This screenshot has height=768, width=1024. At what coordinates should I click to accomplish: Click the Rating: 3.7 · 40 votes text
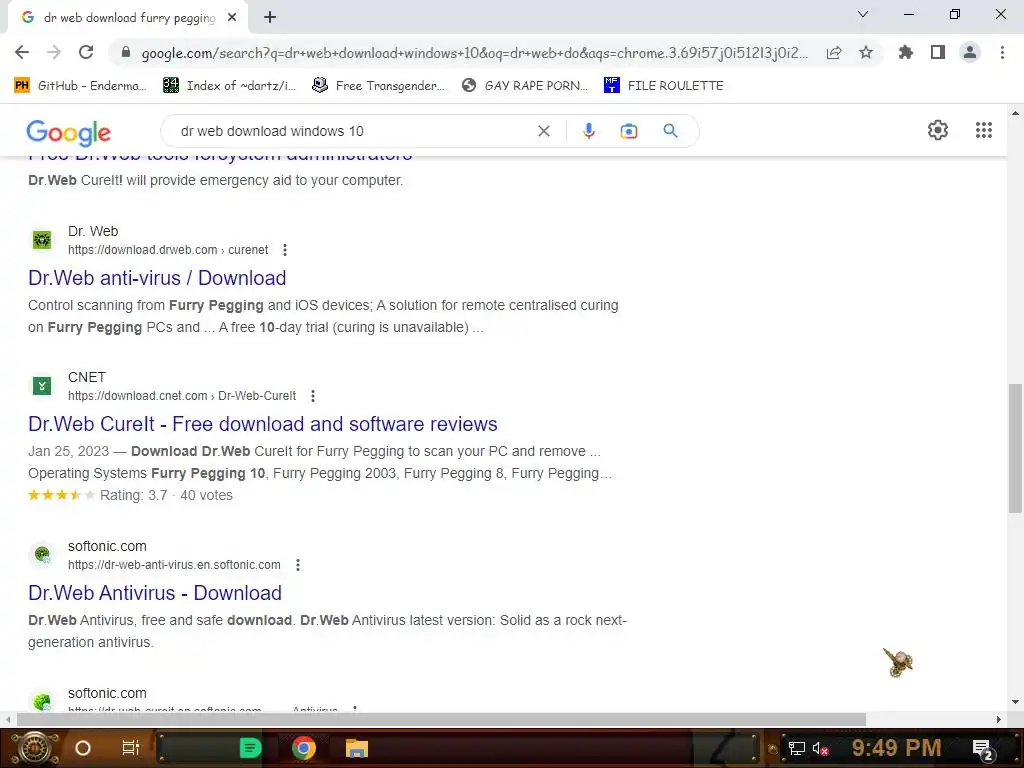tap(166, 495)
